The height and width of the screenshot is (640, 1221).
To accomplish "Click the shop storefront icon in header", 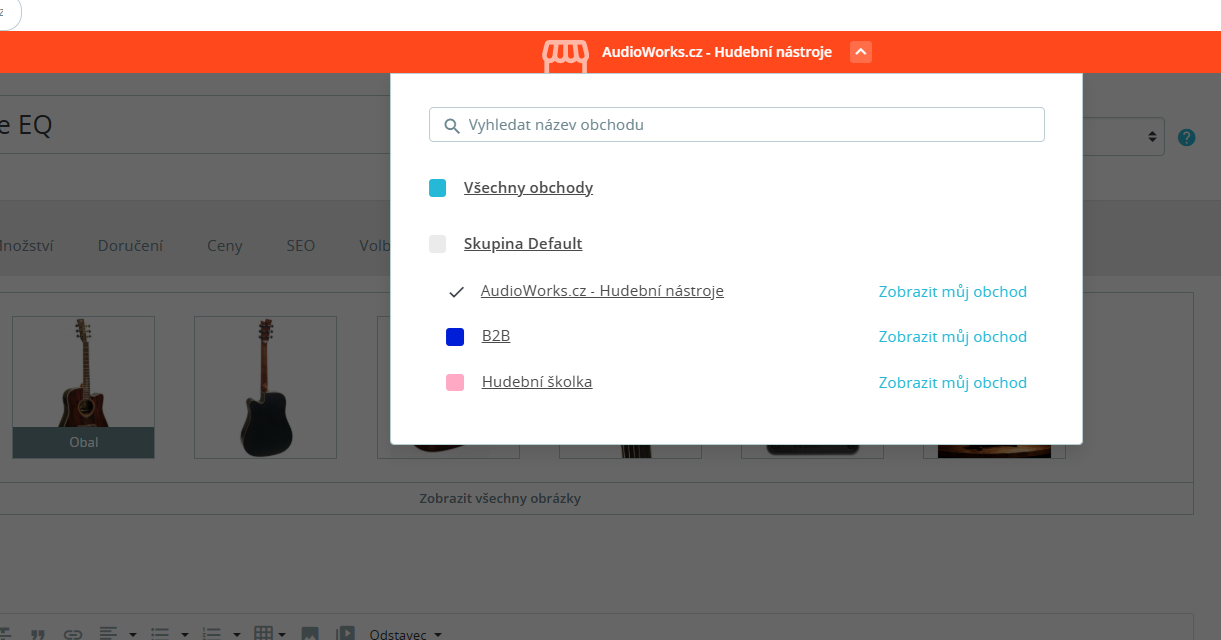I will (566, 55).
